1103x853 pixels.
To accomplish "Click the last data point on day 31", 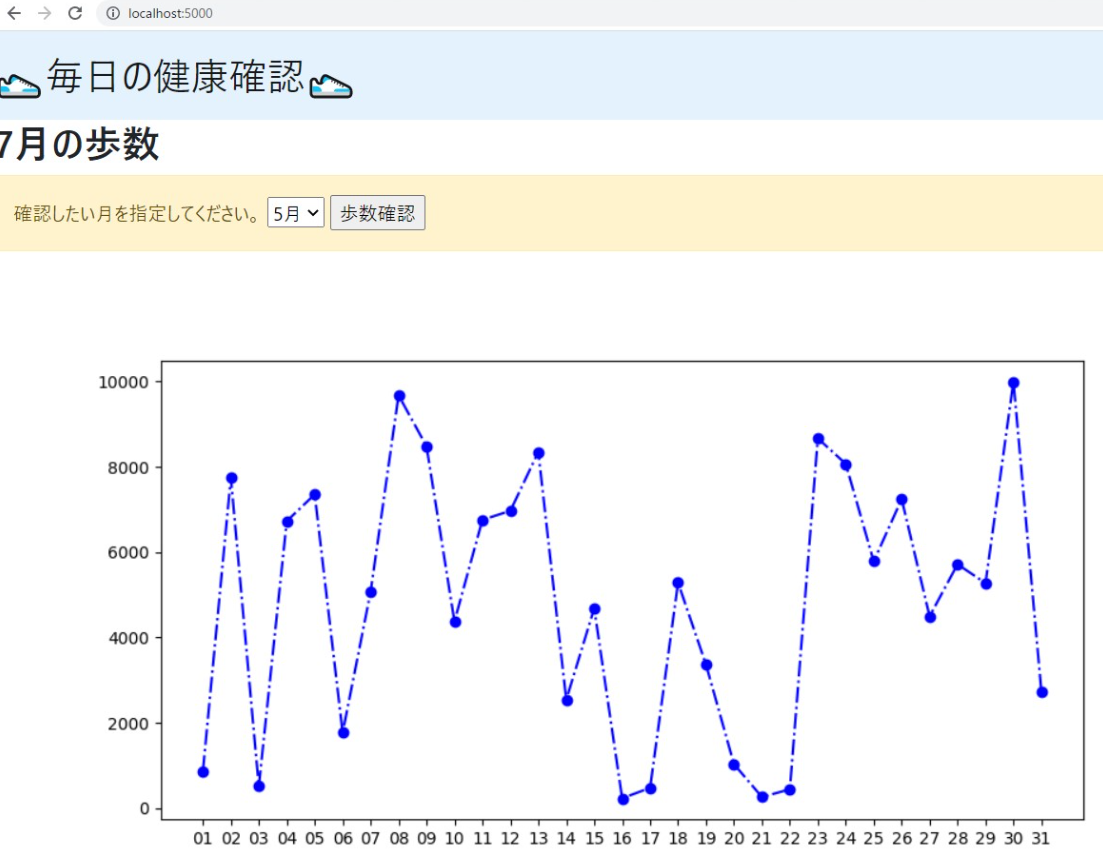I will point(1042,692).
